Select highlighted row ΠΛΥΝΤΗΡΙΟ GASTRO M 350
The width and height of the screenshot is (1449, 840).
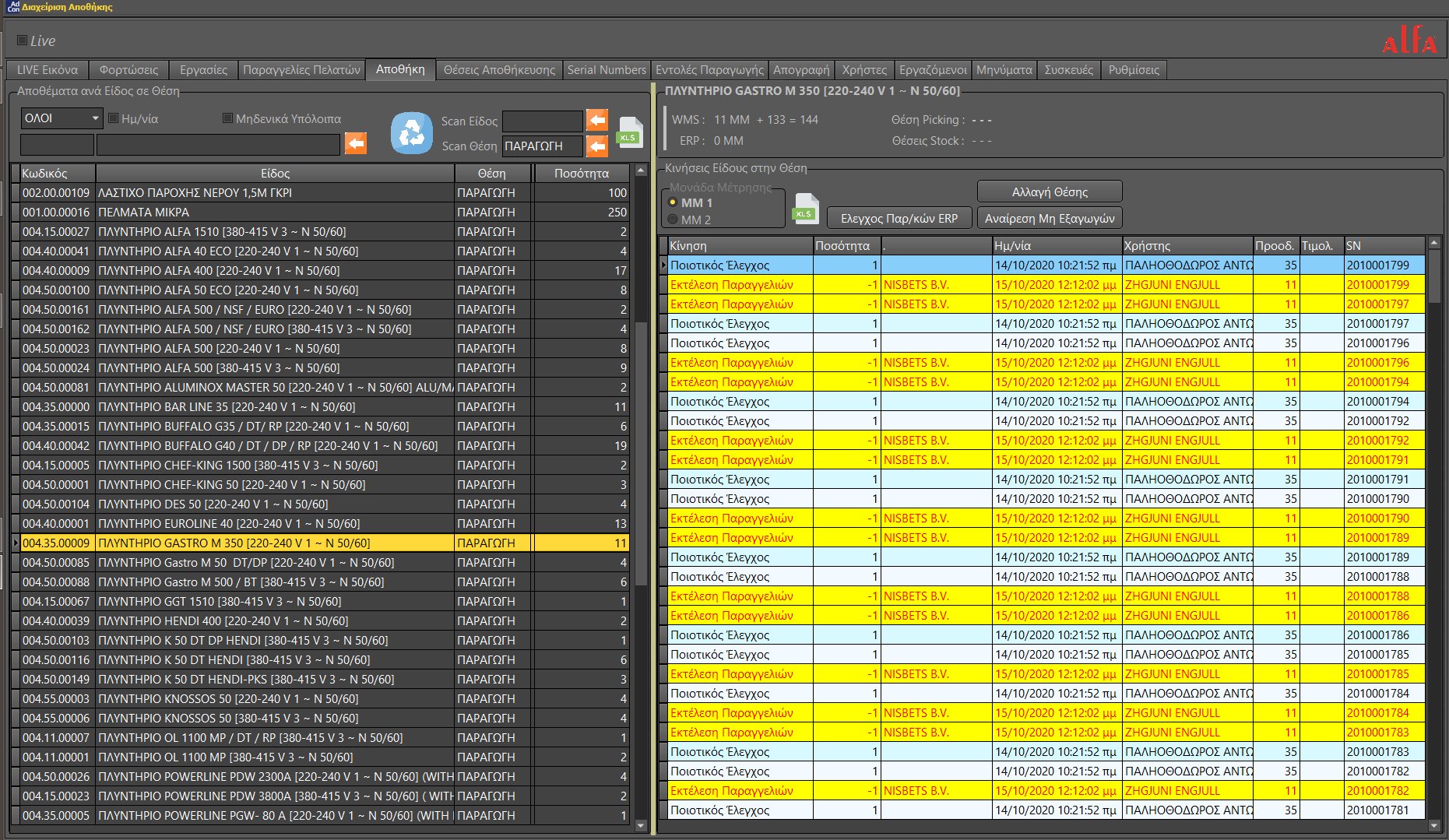[321, 543]
